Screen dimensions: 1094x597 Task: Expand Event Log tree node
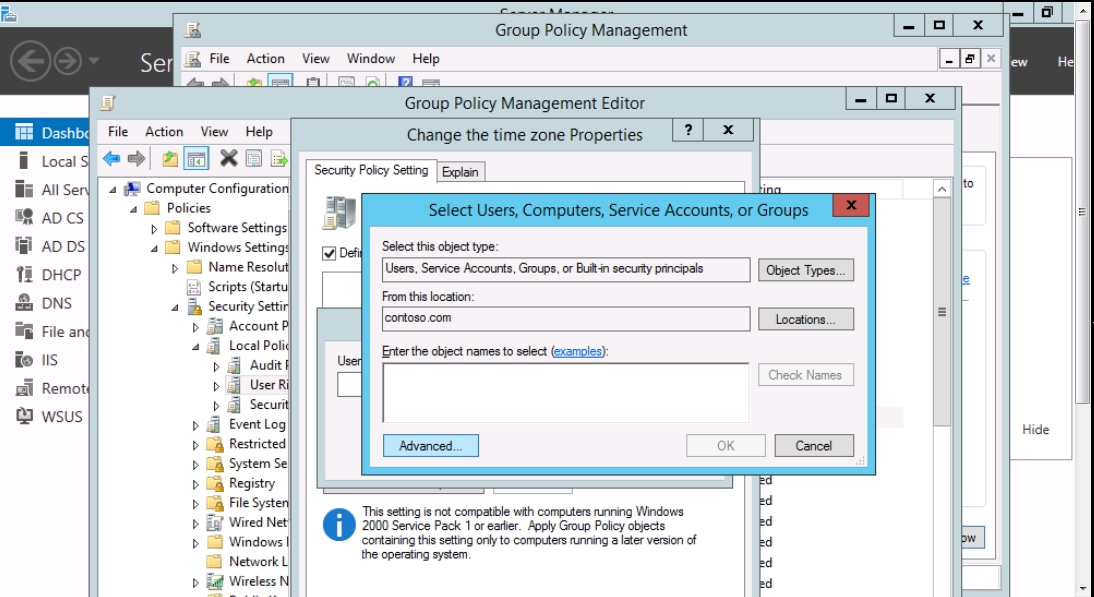coord(196,425)
